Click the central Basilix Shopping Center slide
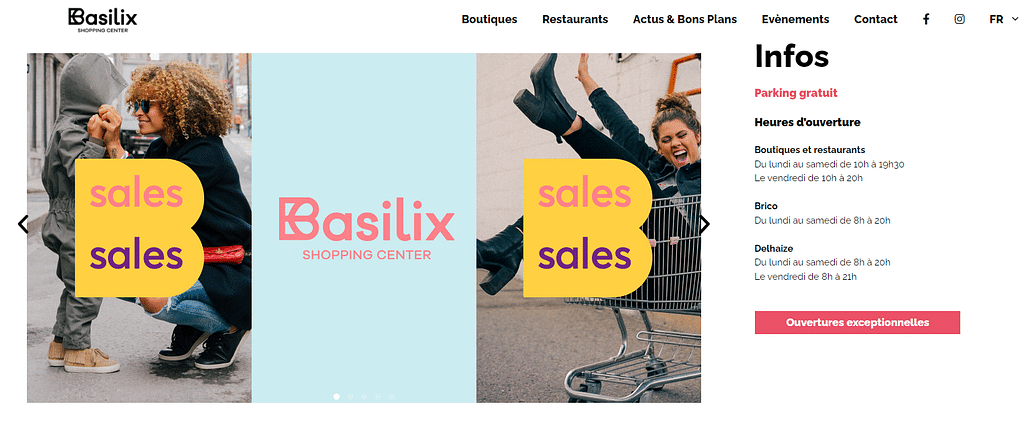The width and height of the screenshot is (1024, 436). 364,228
